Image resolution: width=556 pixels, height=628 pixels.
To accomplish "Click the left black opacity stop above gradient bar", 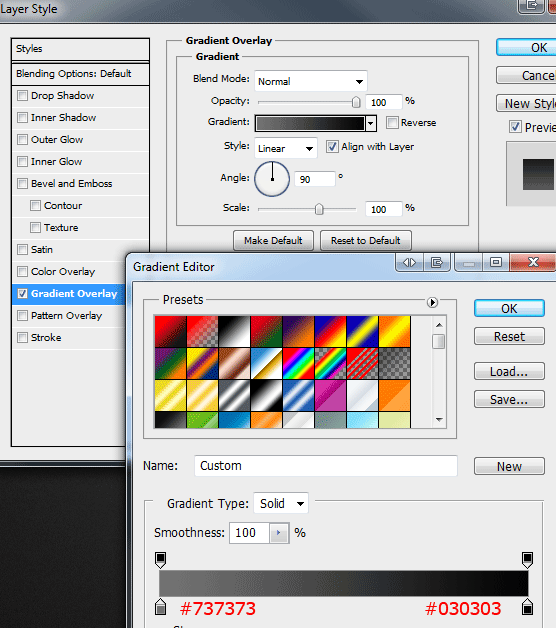I will [x=161, y=560].
